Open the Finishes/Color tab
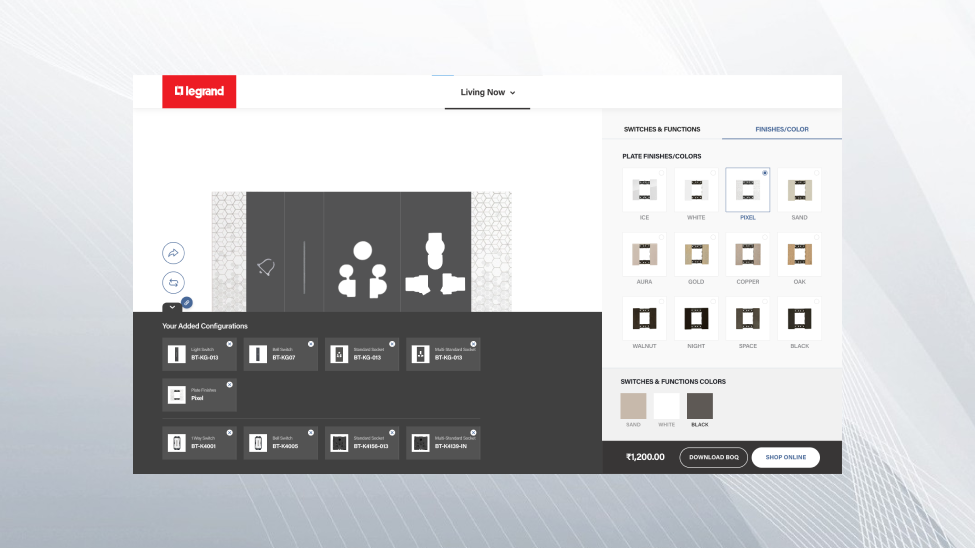This screenshot has height=548, width=975. click(x=782, y=129)
